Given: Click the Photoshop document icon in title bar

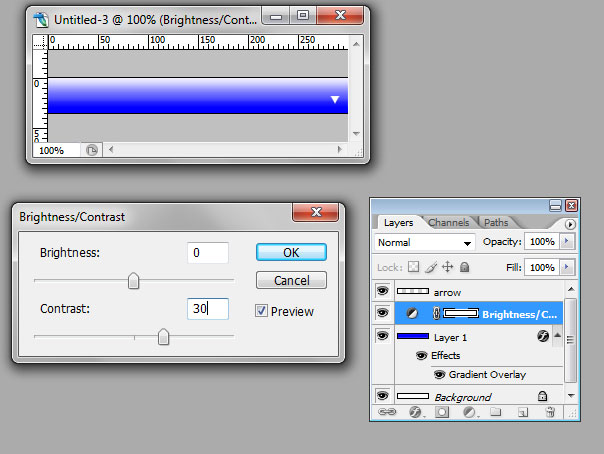Looking at the screenshot, I should (x=40, y=20).
